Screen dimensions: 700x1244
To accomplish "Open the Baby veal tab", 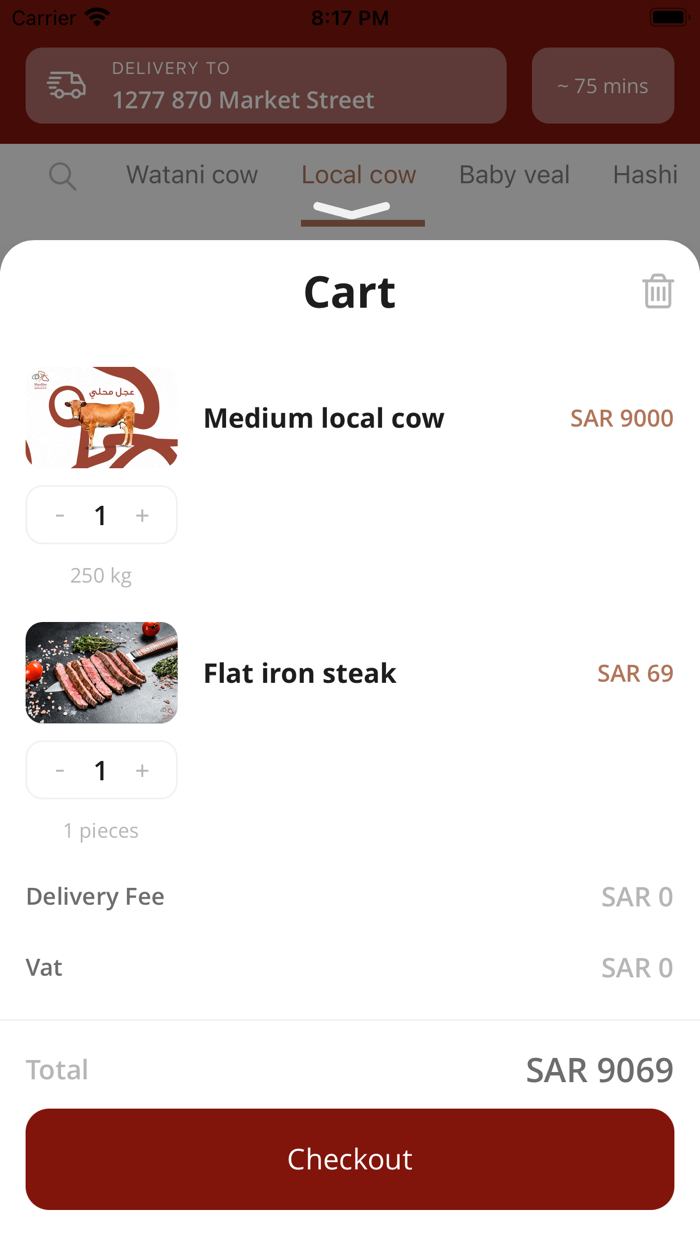I will 514,175.
